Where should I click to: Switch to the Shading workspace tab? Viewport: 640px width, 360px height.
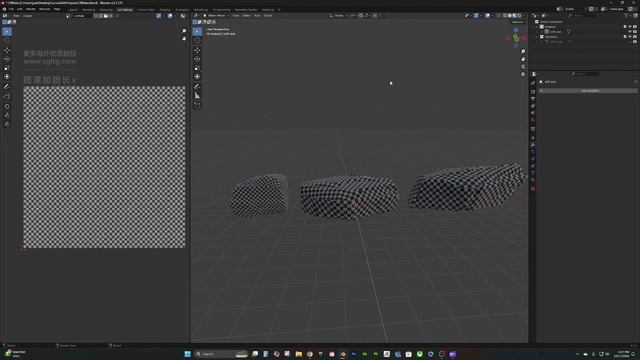165,9
